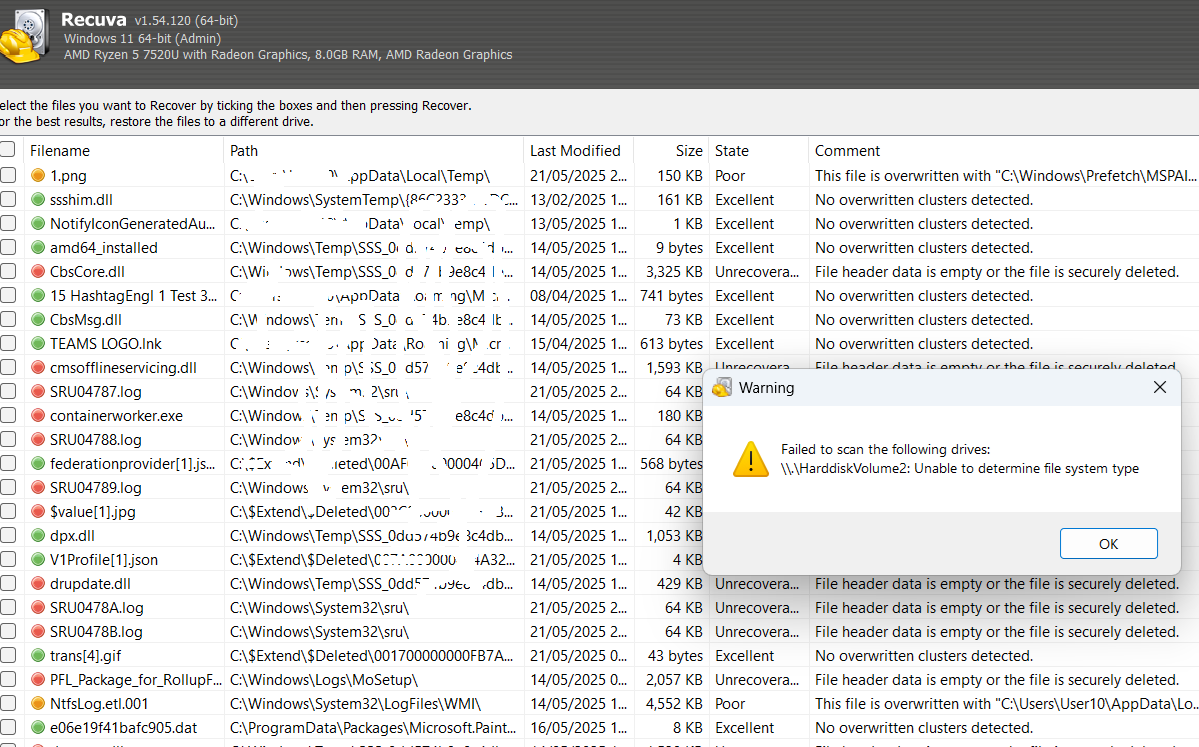The height and width of the screenshot is (747, 1199).
Task: Click the green dot of federationprovider[1].js...
Action: (x=37, y=463)
